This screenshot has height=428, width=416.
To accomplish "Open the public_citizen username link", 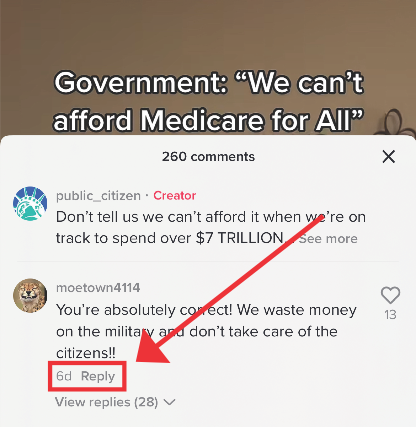I will click(x=98, y=196).
